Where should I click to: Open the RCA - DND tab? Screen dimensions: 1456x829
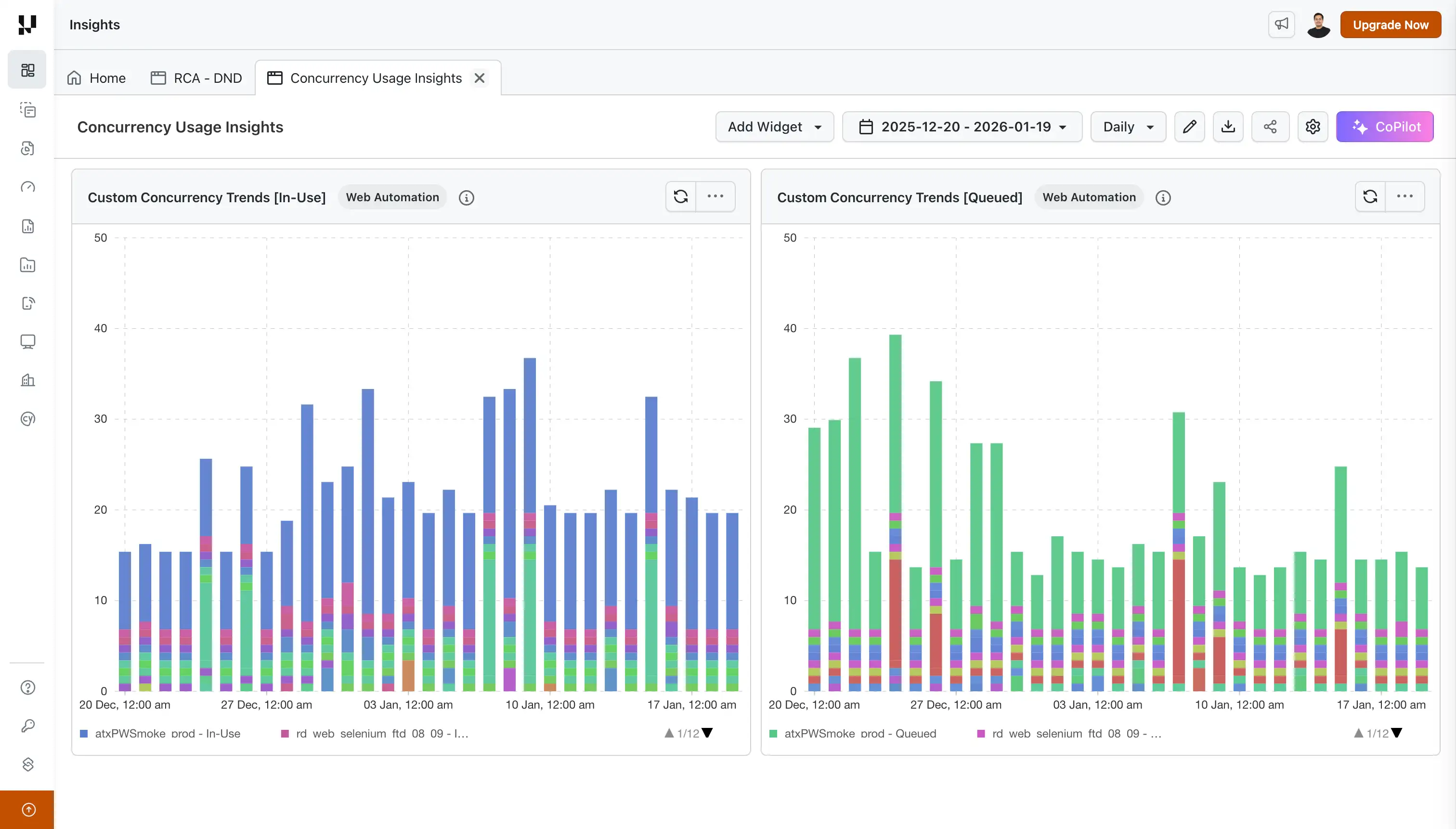(x=196, y=78)
